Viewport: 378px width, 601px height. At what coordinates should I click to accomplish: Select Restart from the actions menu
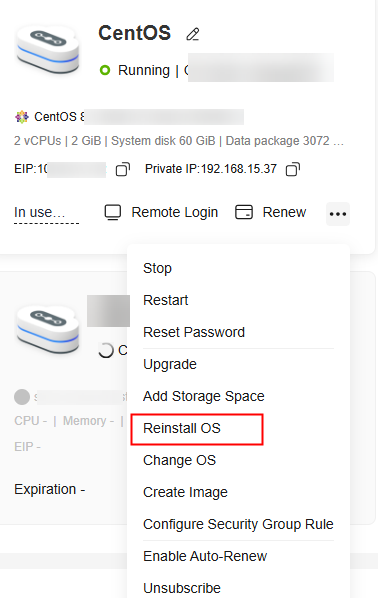tap(166, 300)
